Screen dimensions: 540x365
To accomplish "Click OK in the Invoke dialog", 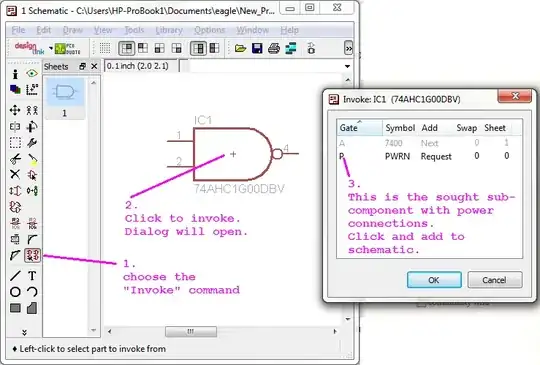I will click(x=434, y=280).
